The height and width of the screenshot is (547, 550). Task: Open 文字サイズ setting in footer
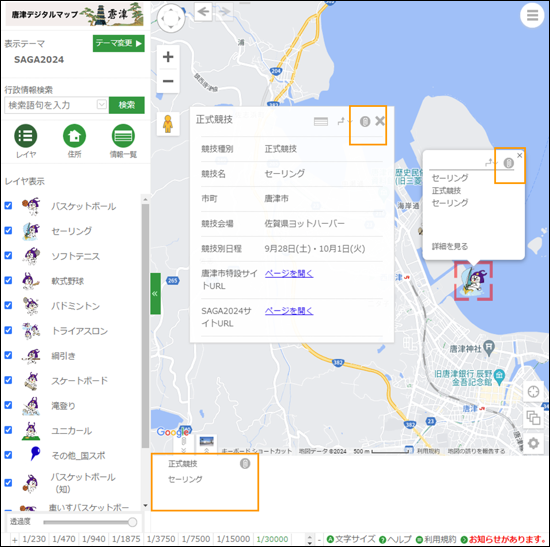coord(351,539)
